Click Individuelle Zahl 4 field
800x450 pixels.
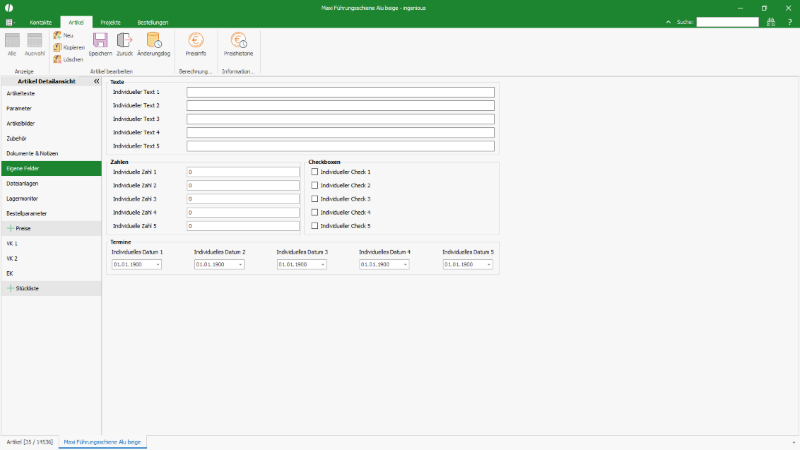(243, 212)
